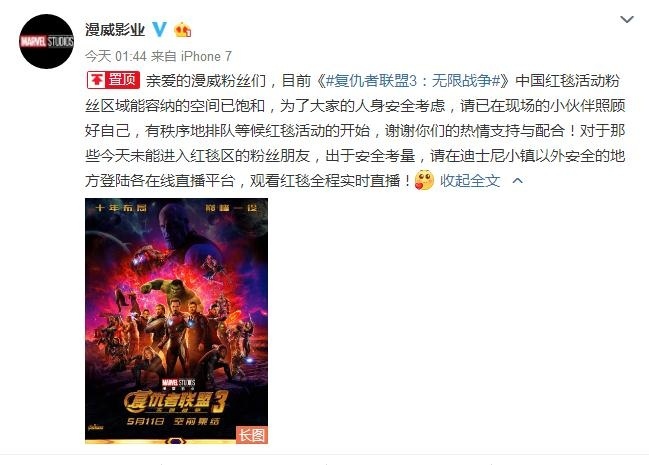Image resolution: width=649 pixels, height=465 pixels.
Task: Click the iPhone 7 source link
Action: pyautogui.click(x=206, y=56)
